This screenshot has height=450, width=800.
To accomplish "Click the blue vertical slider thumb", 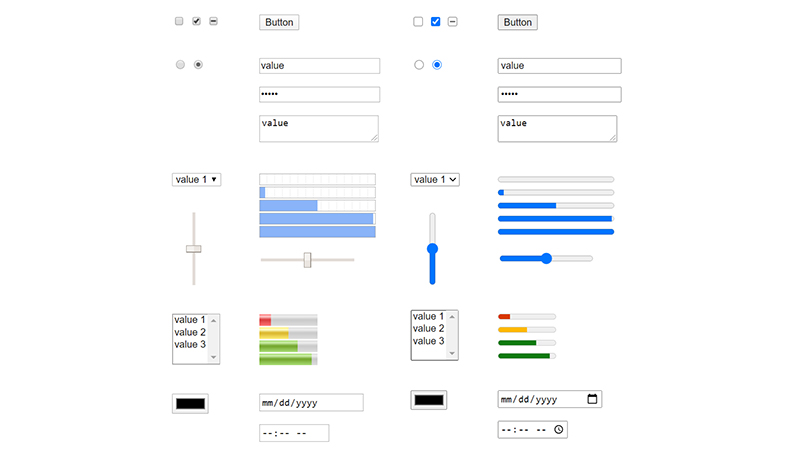I will click(432, 248).
